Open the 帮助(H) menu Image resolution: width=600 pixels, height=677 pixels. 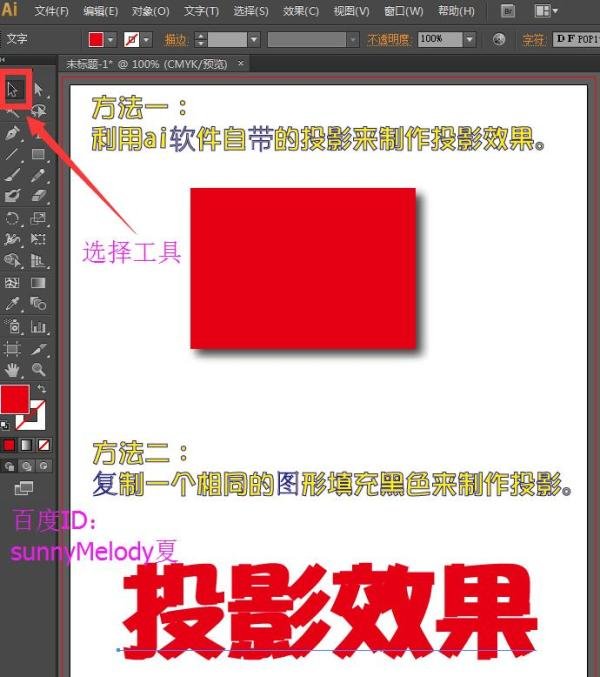pos(456,11)
